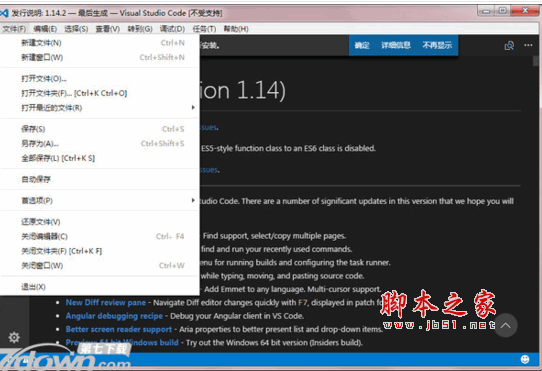Viewport: 542px width, 371px height.
Task: Close the Visual Studio Code window
Action: click(525, 11)
